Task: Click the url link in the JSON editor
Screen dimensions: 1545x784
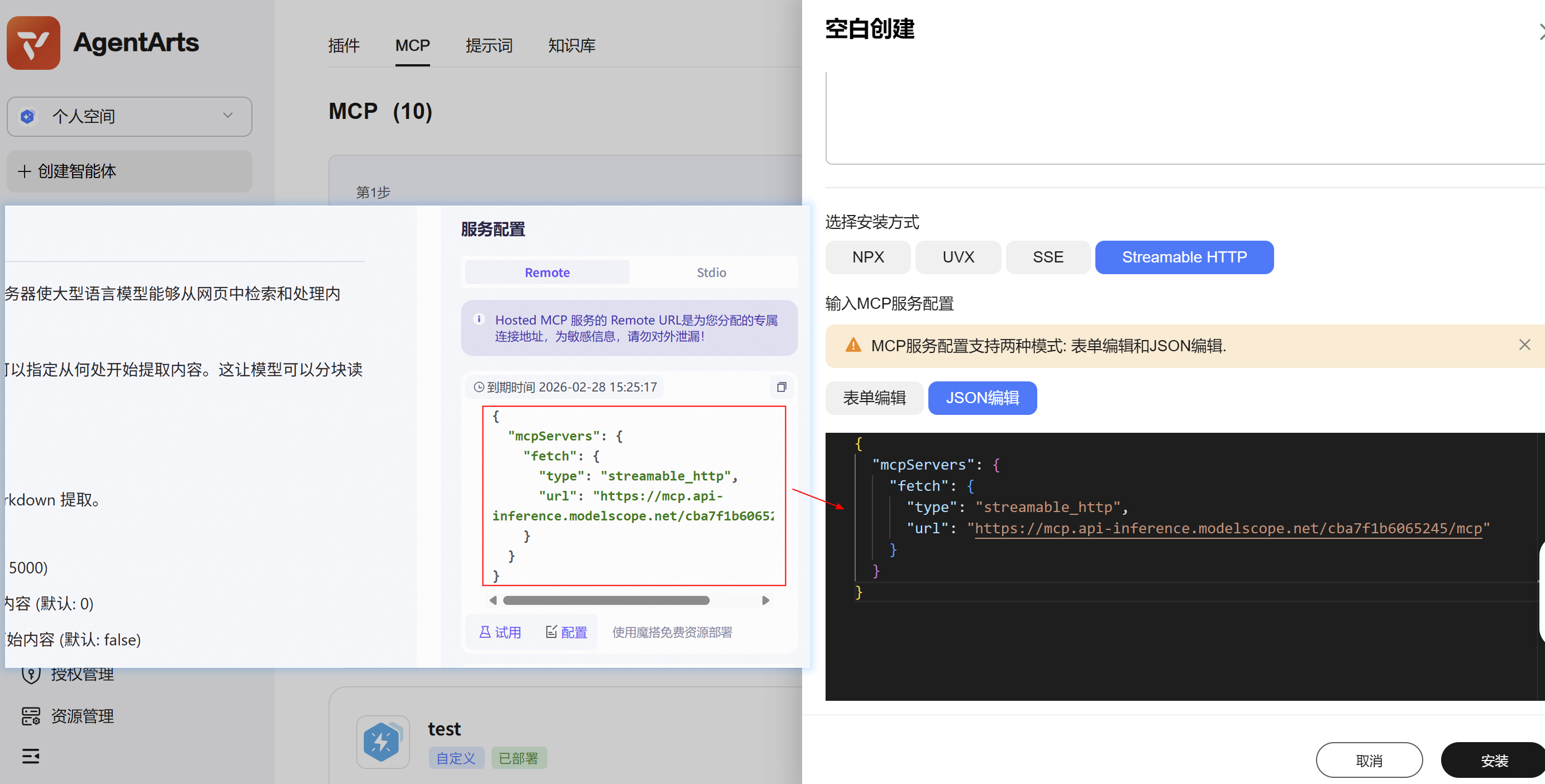Action: (1228, 528)
